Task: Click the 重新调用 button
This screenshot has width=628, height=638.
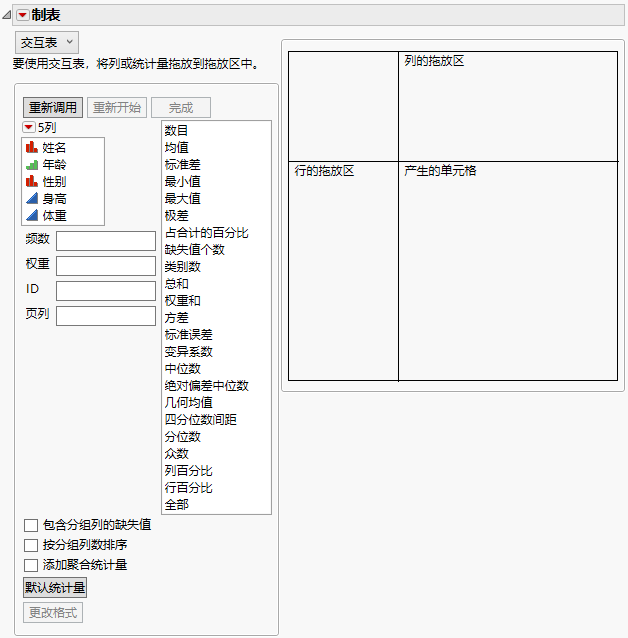Action: tap(53, 107)
